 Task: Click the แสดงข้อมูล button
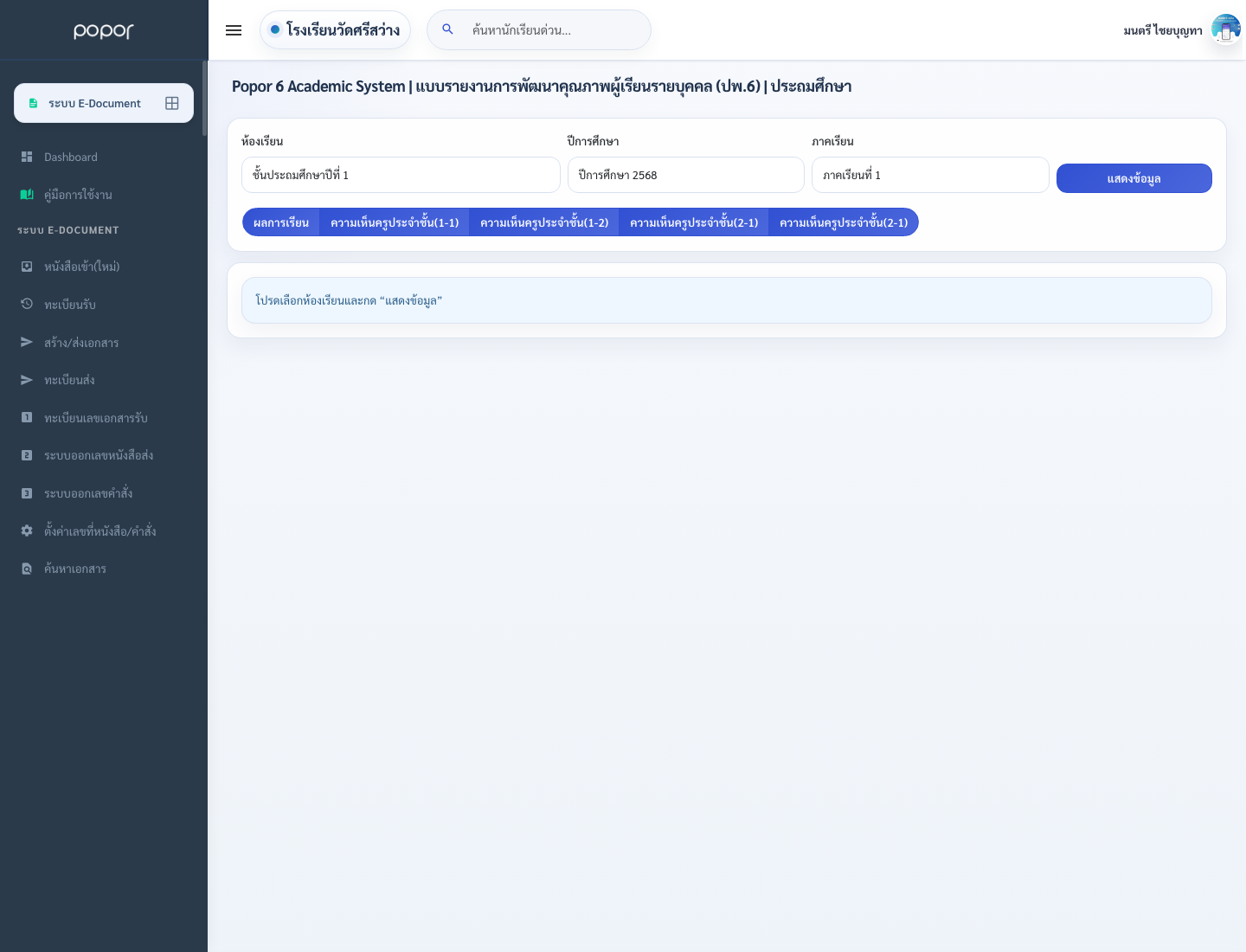[x=1134, y=178]
